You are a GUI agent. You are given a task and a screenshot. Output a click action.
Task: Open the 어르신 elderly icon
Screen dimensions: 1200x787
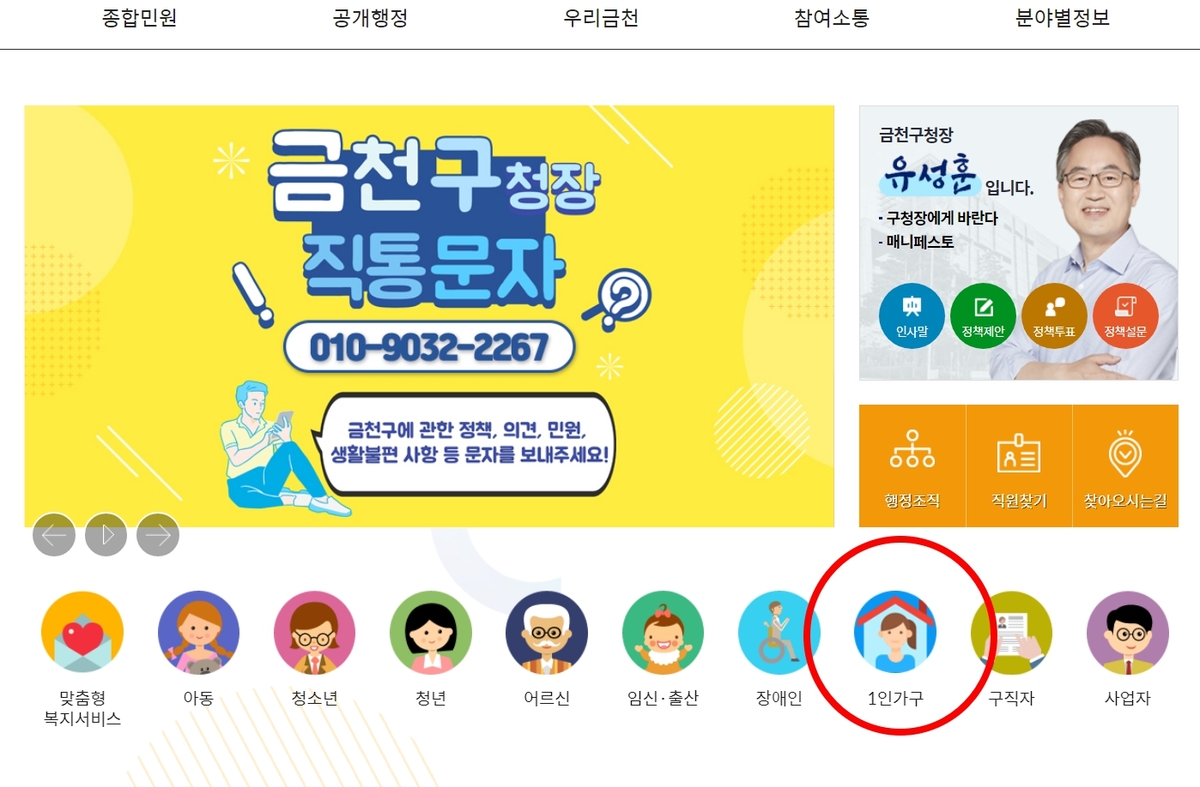pos(547,632)
